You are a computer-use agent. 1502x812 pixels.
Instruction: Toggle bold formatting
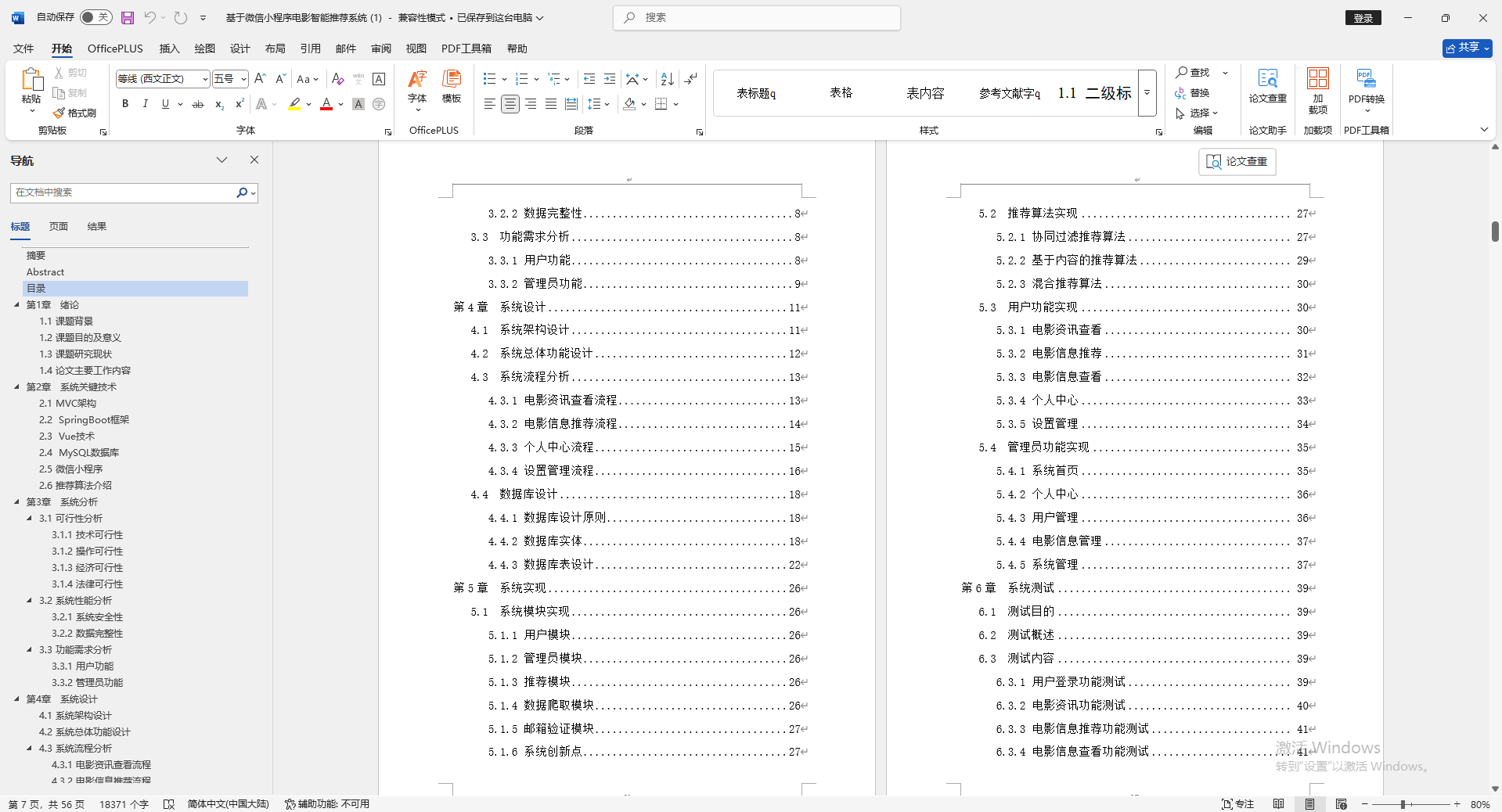(124, 103)
